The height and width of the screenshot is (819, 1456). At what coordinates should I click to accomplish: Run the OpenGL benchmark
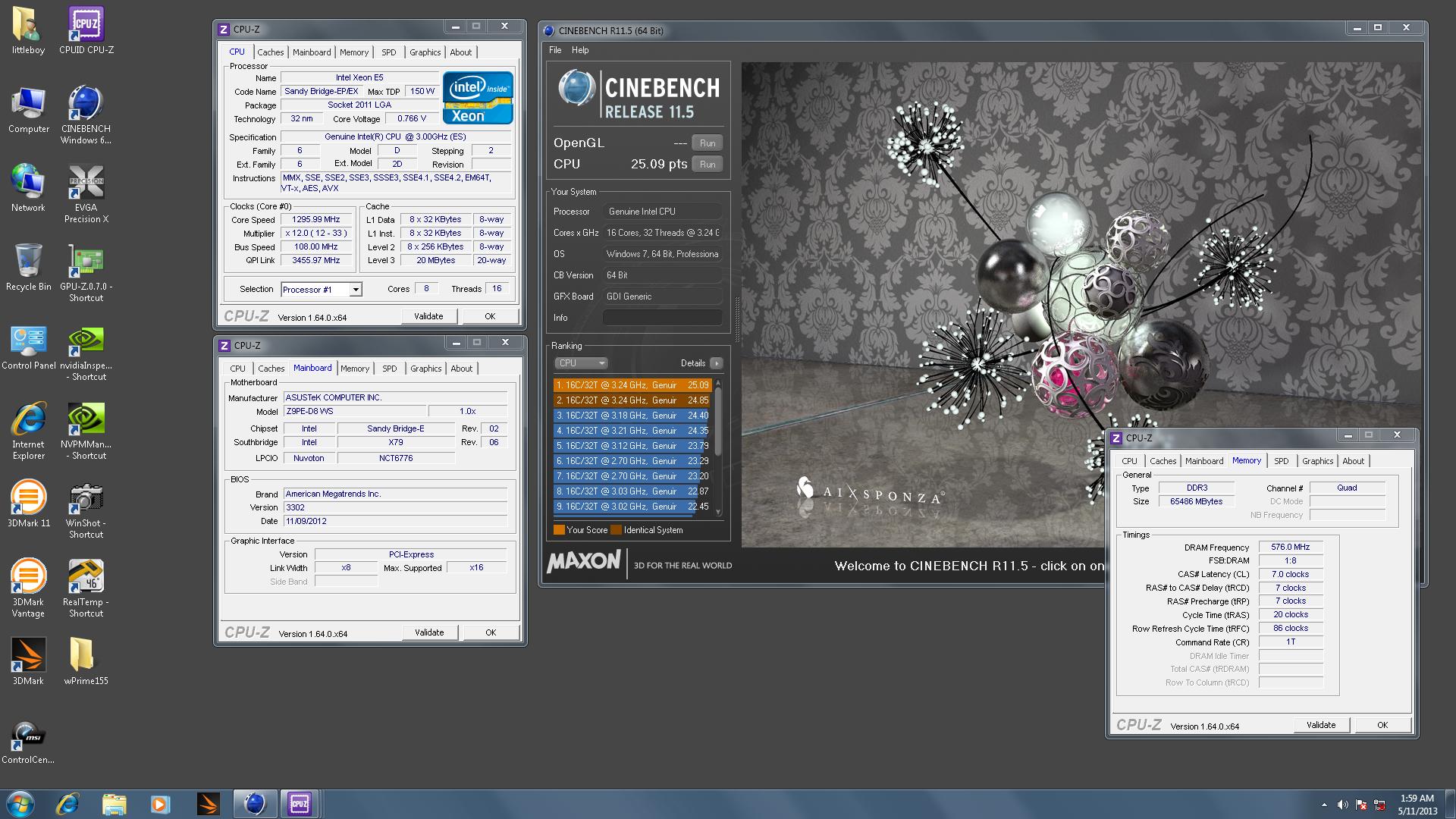pos(708,143)
